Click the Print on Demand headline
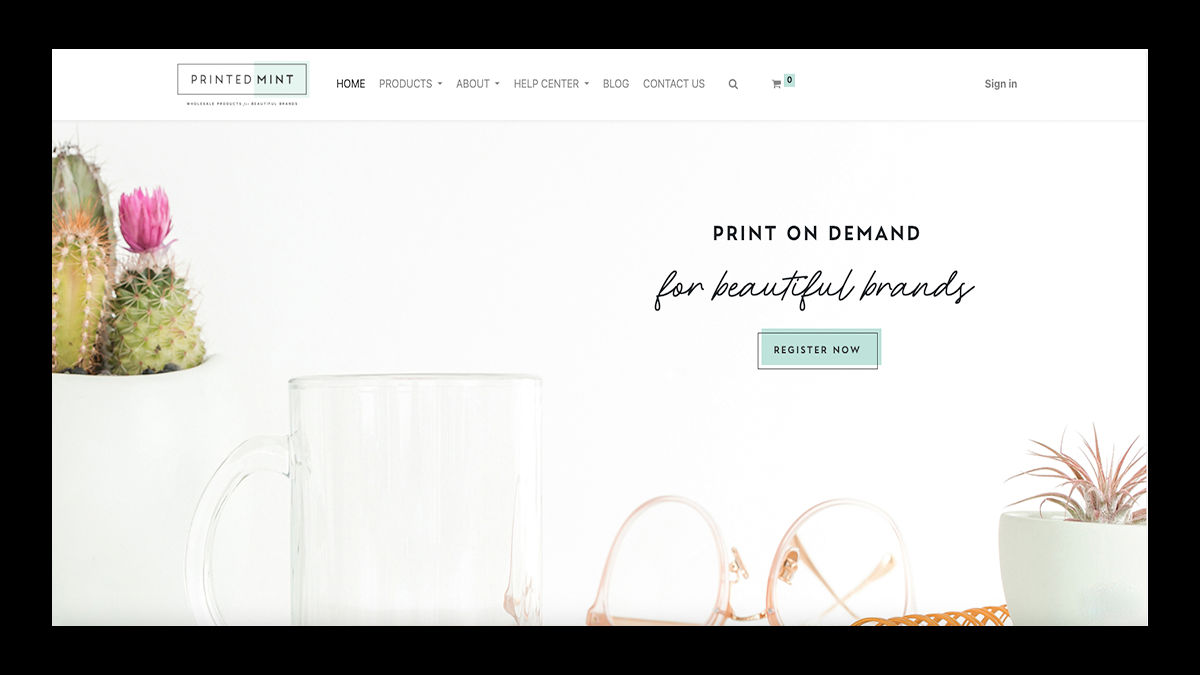This screenshot has width=1200, height=675. coord(817,234)
